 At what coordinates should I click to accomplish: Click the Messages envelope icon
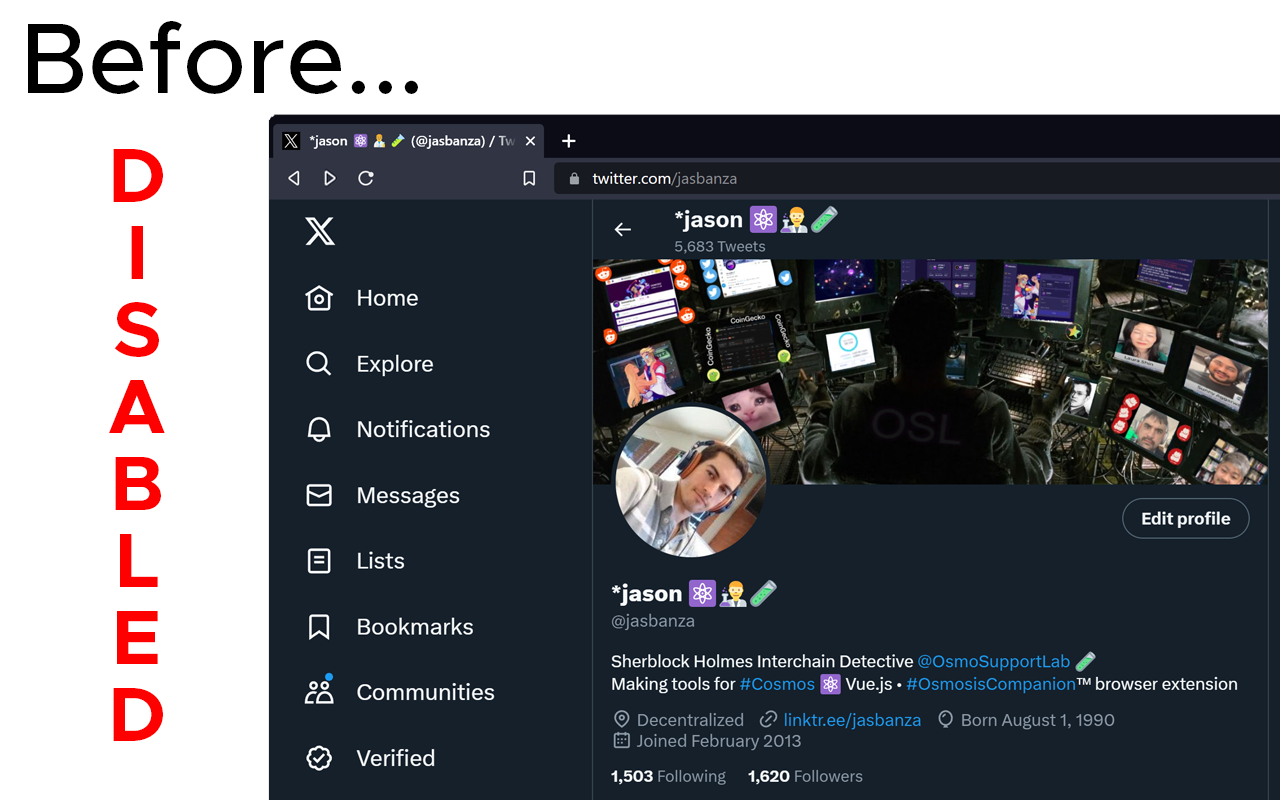point(319,495)
